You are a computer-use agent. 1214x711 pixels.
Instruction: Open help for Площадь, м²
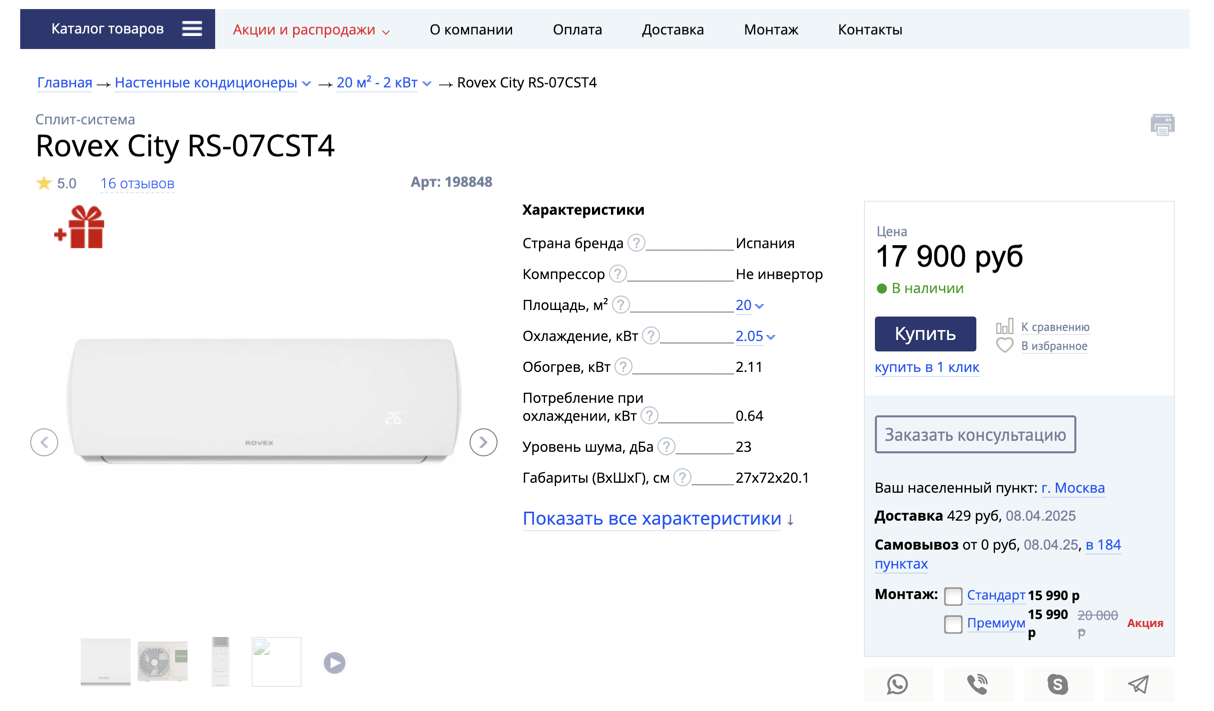[621, 305]
